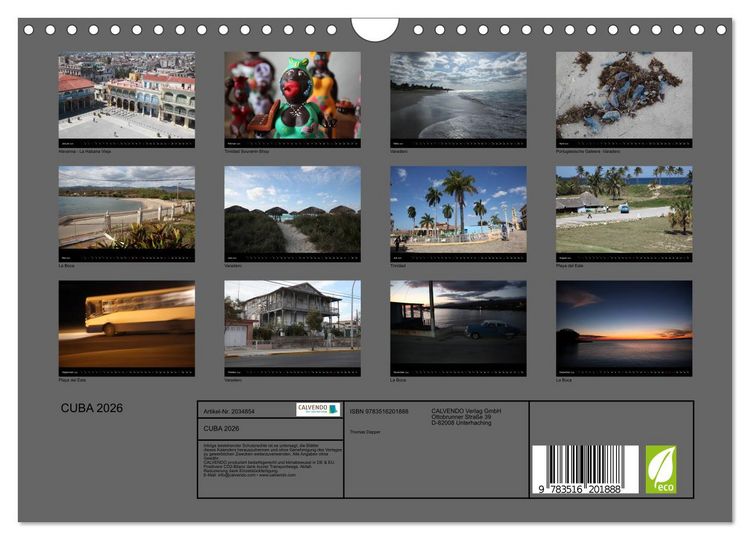Click the 'Trinidad' caption under palm photo
The height and width of the screenshot is (540, 750).
[398, 265]
